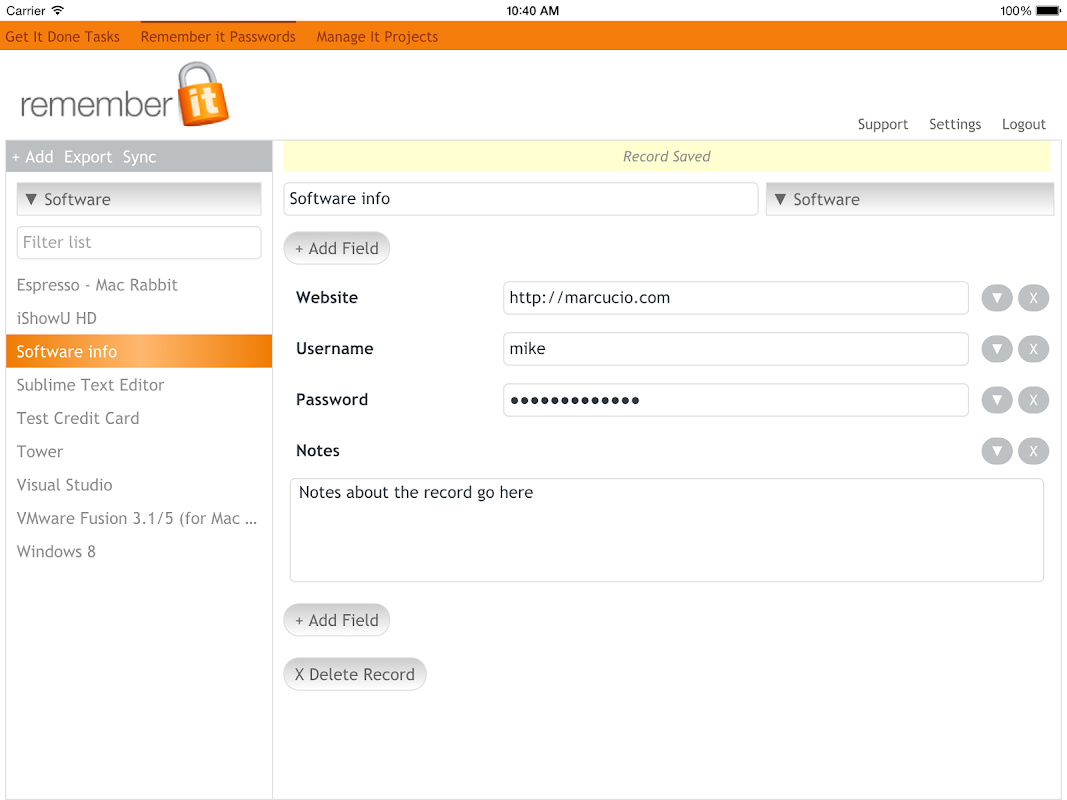
Task: Open Sublime Text Editor record
Action: [x=139, y=385]
